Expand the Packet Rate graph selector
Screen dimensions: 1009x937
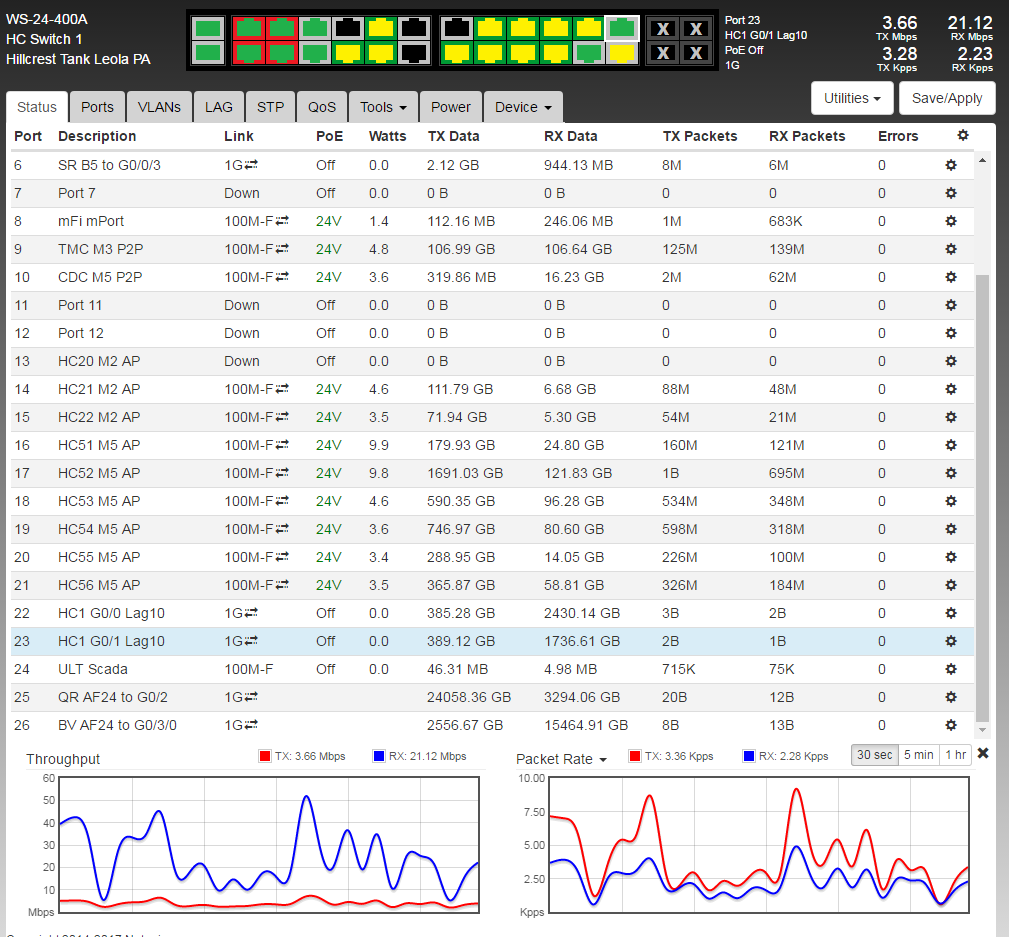[561, 759]
